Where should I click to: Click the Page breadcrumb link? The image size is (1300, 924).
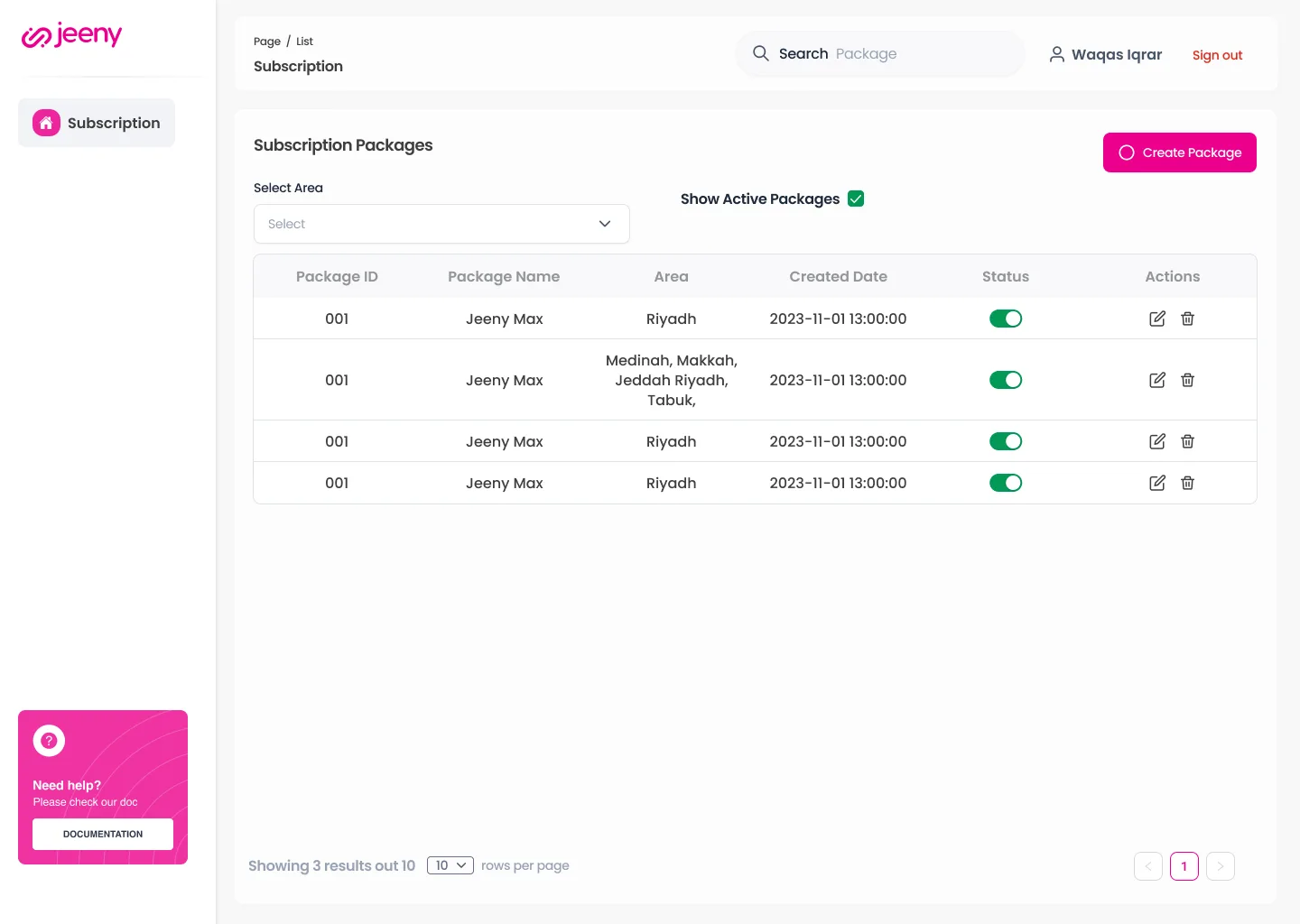[x=267, y=42]
